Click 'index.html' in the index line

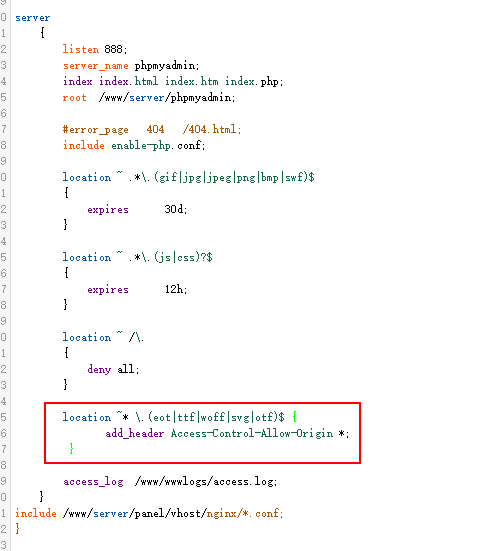[128, 82]
